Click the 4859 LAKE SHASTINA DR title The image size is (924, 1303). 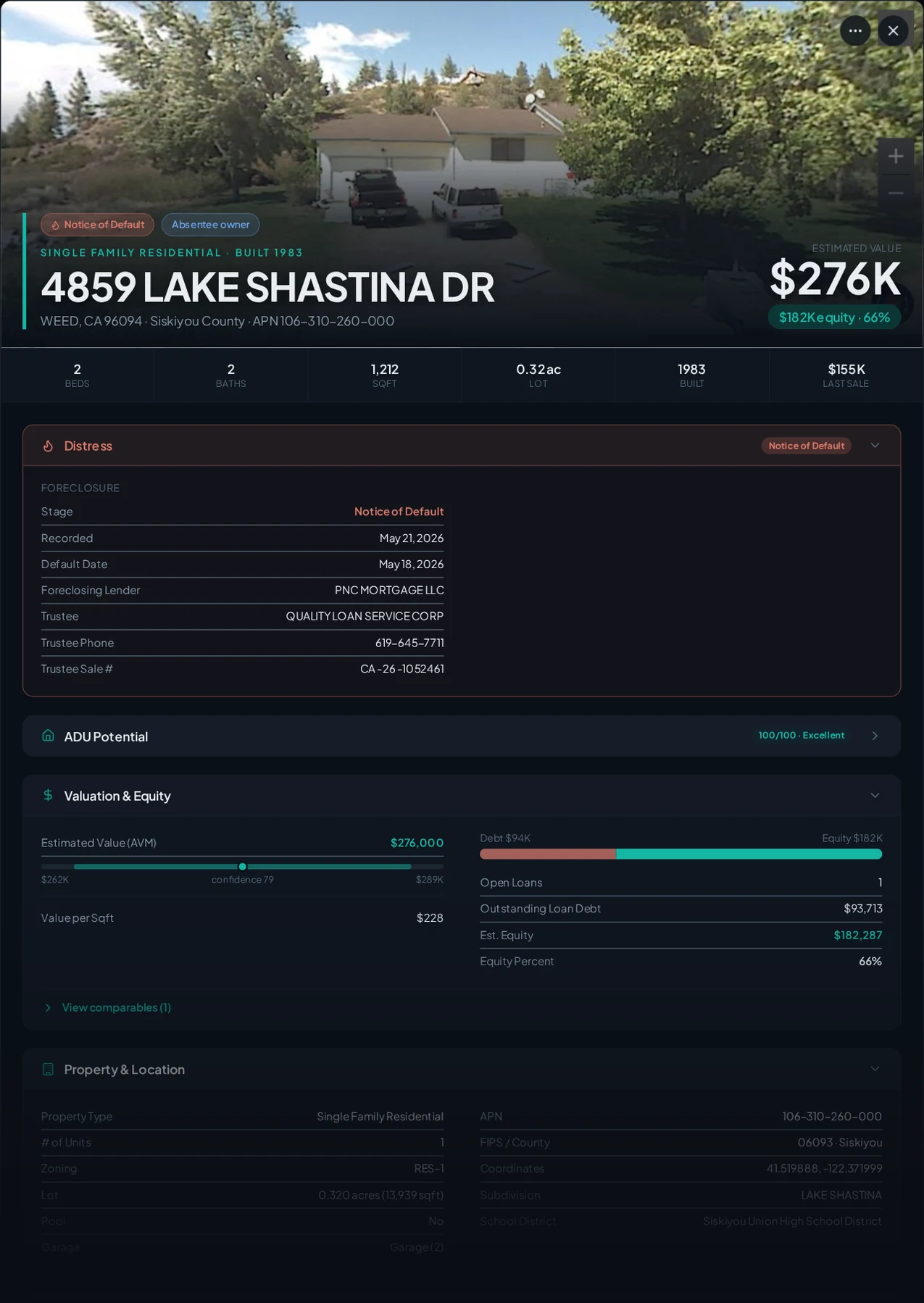tap(267, 287)
